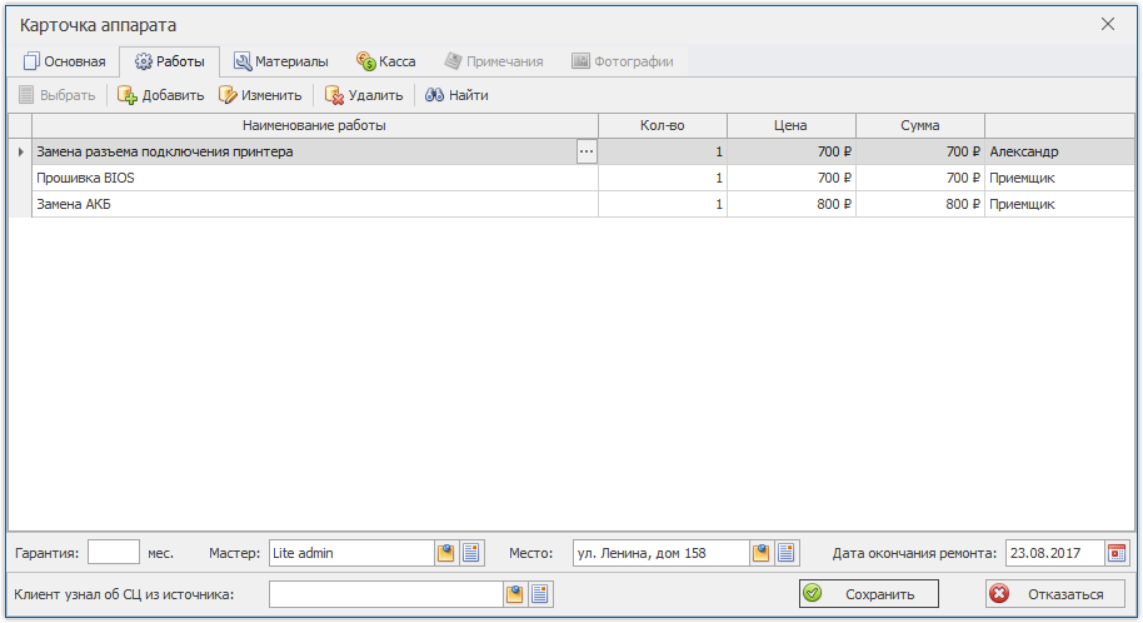Switch to the Материалы tab
1143x623 pixels.
[281, 61]
